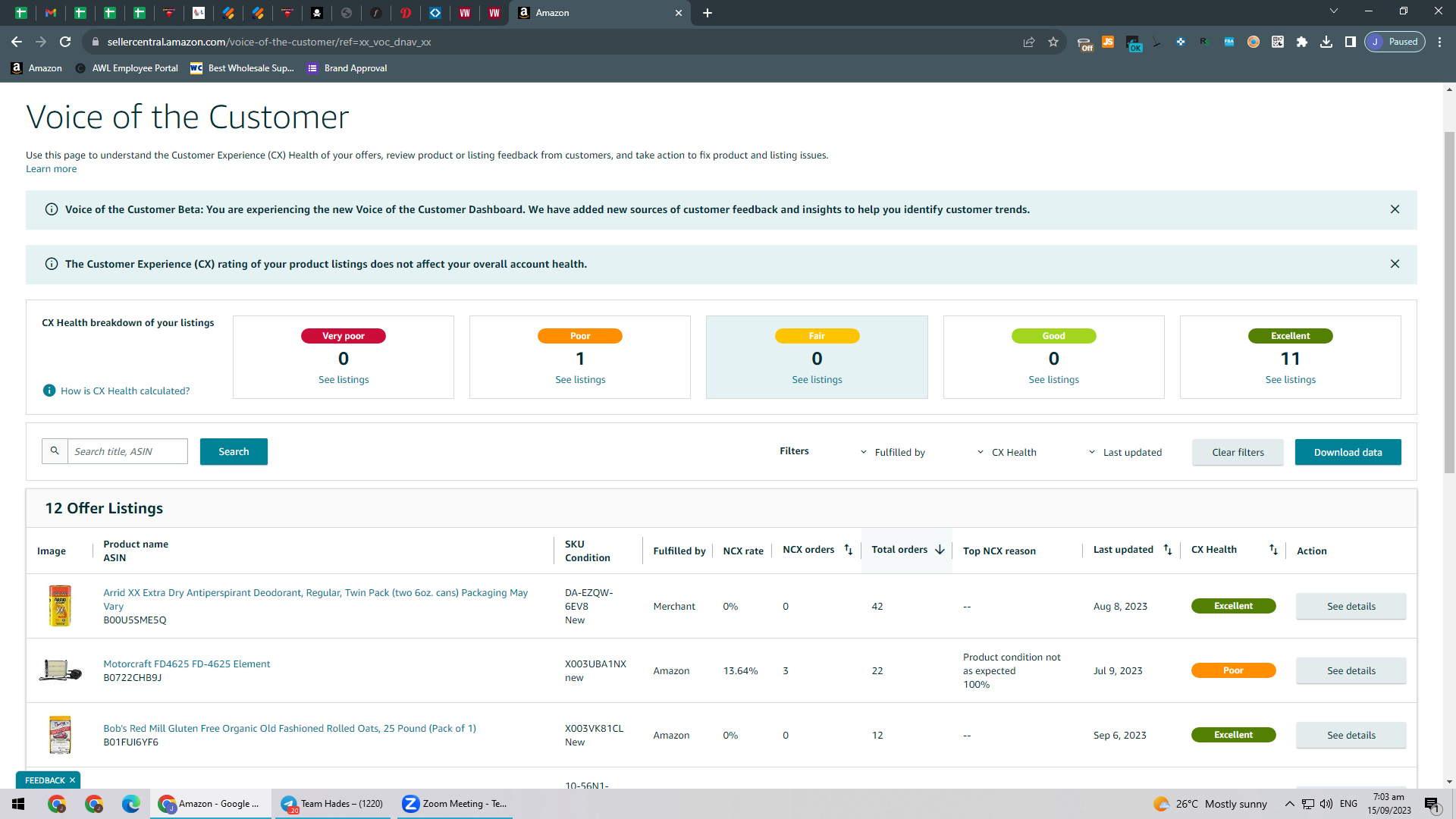Switch to the Gmail pinned tab
Screen dimensions: 1456x819
(51, 13)
